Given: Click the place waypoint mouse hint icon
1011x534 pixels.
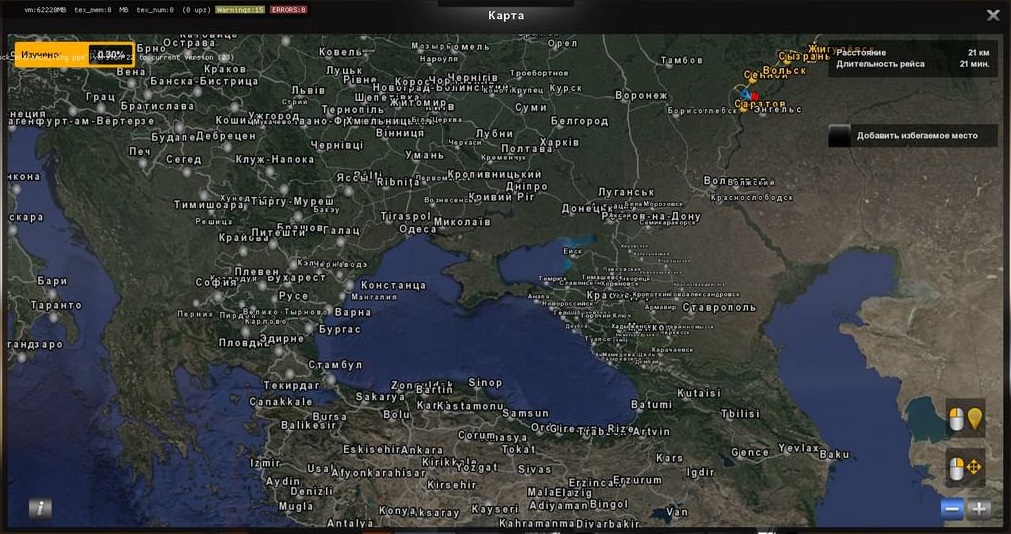Looking at the screenshot, I should [x=965, y=419].
